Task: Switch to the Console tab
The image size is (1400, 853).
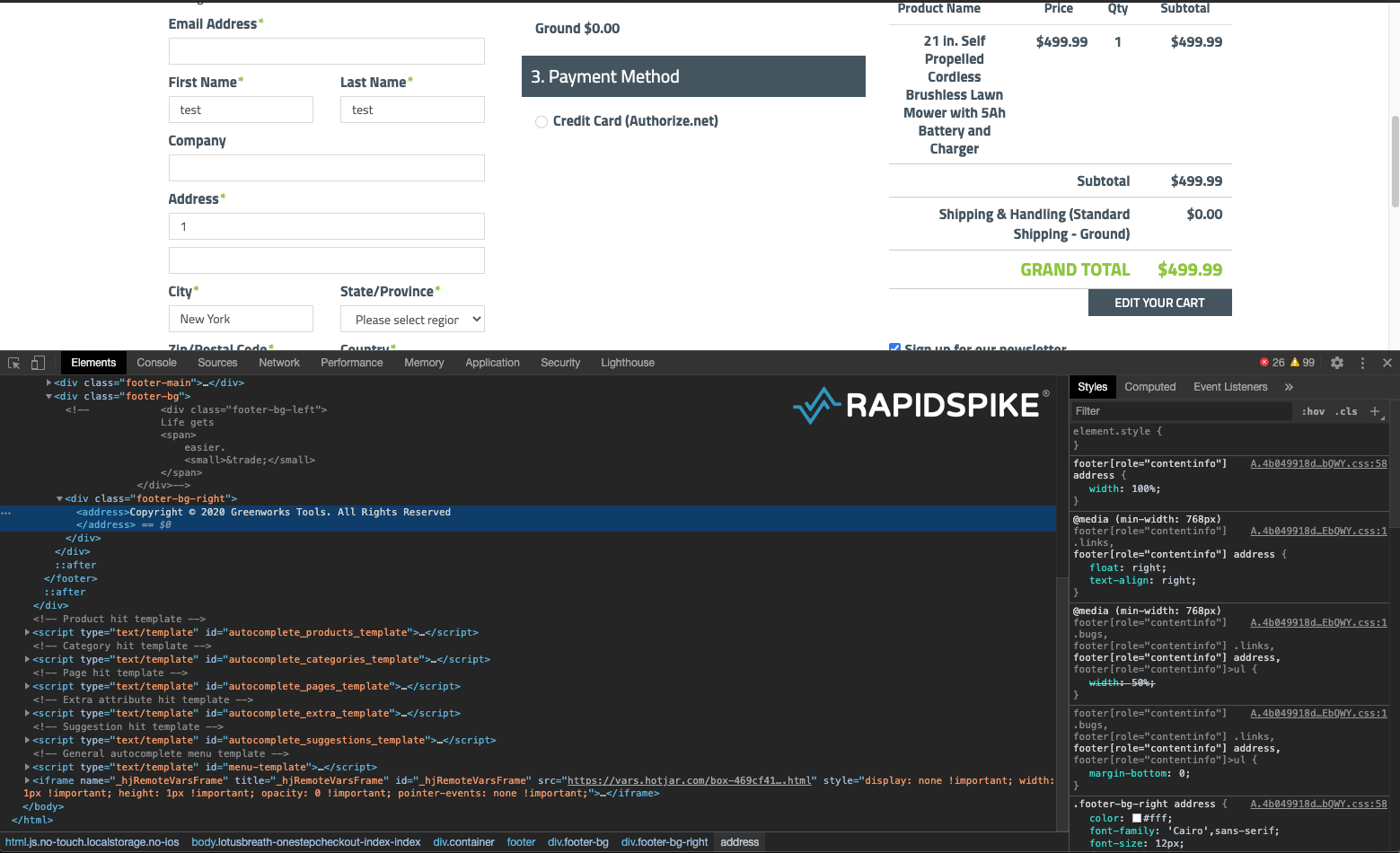Action: (156, 363)
